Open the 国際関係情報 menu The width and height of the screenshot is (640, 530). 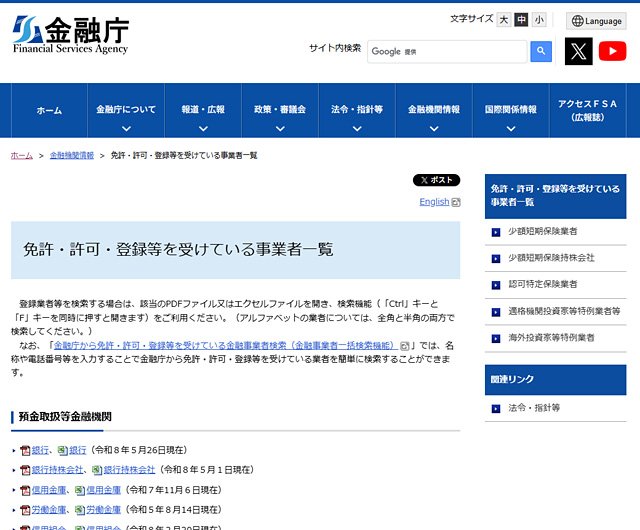[x=511, y=109]
